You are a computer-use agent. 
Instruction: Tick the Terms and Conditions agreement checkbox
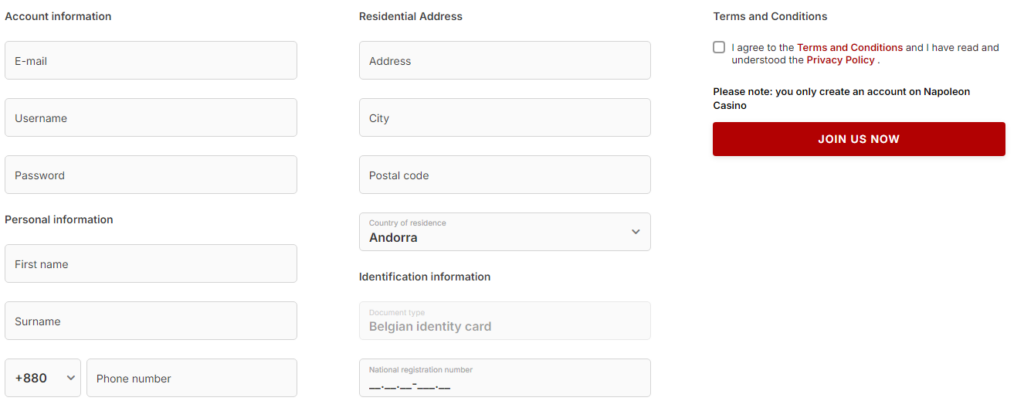click(719, 47)
